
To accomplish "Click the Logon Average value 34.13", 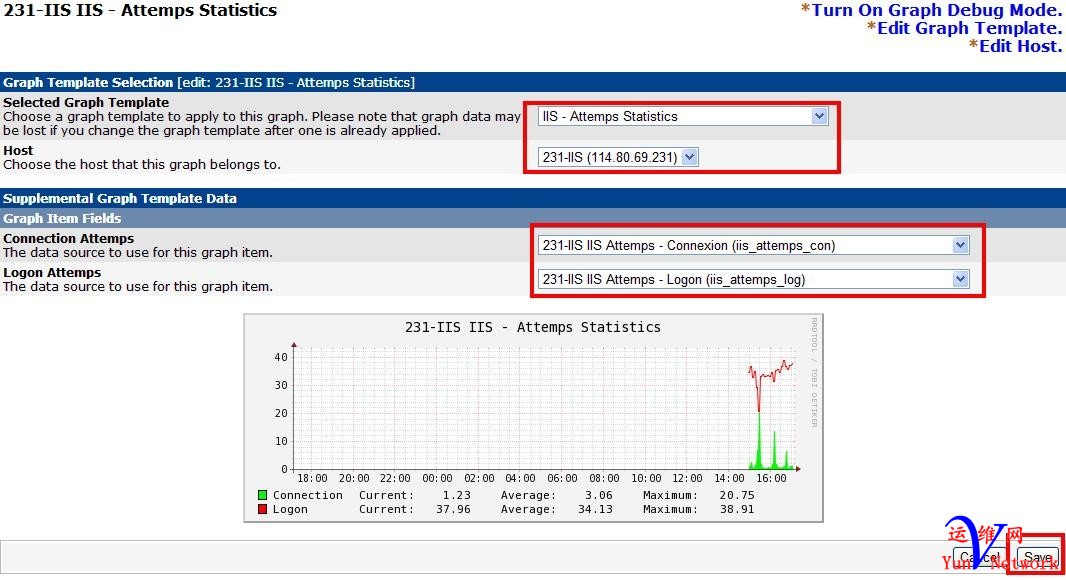I will point(595,509).
